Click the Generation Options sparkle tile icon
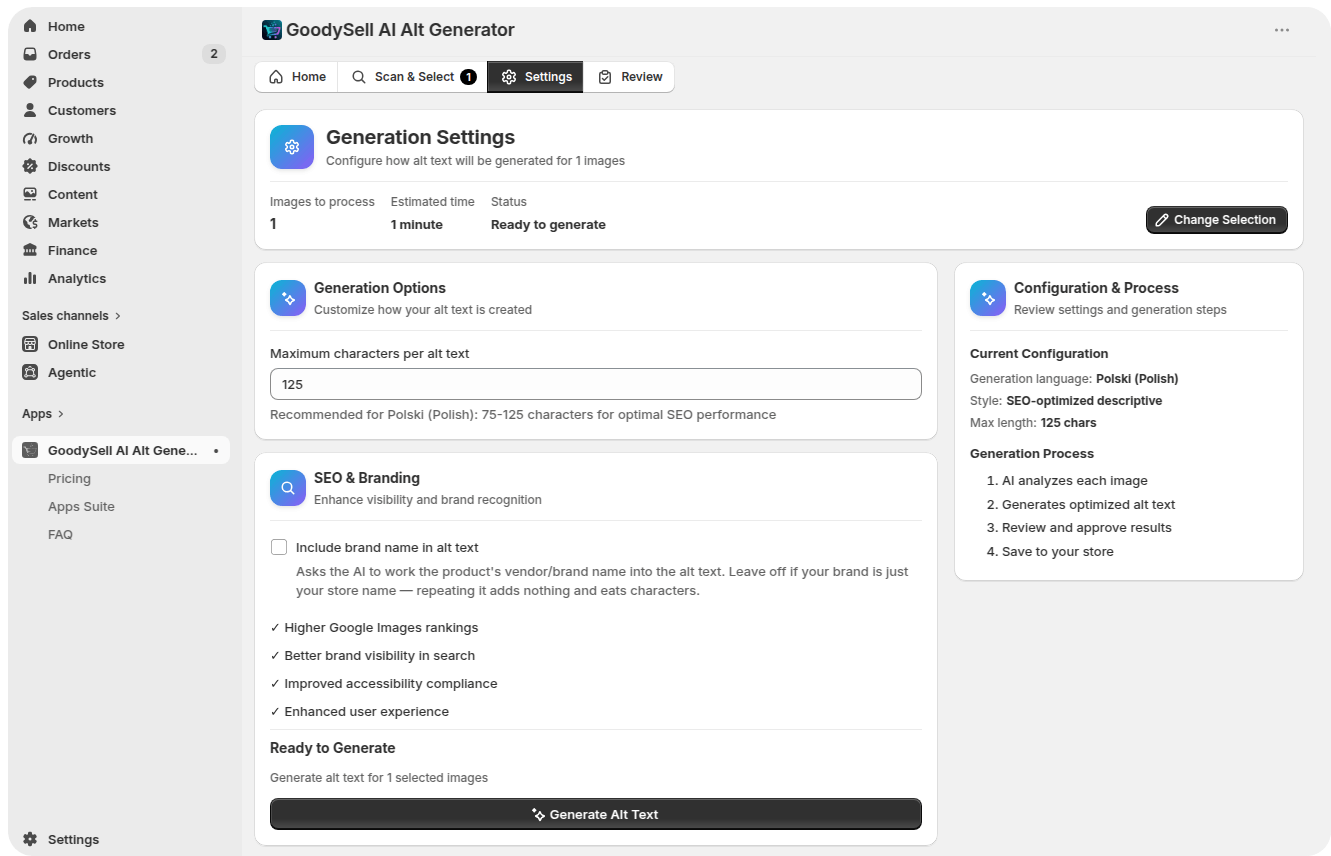This screenshot has width=1331, height=856. pyautogui.click(x=288, y=298)
